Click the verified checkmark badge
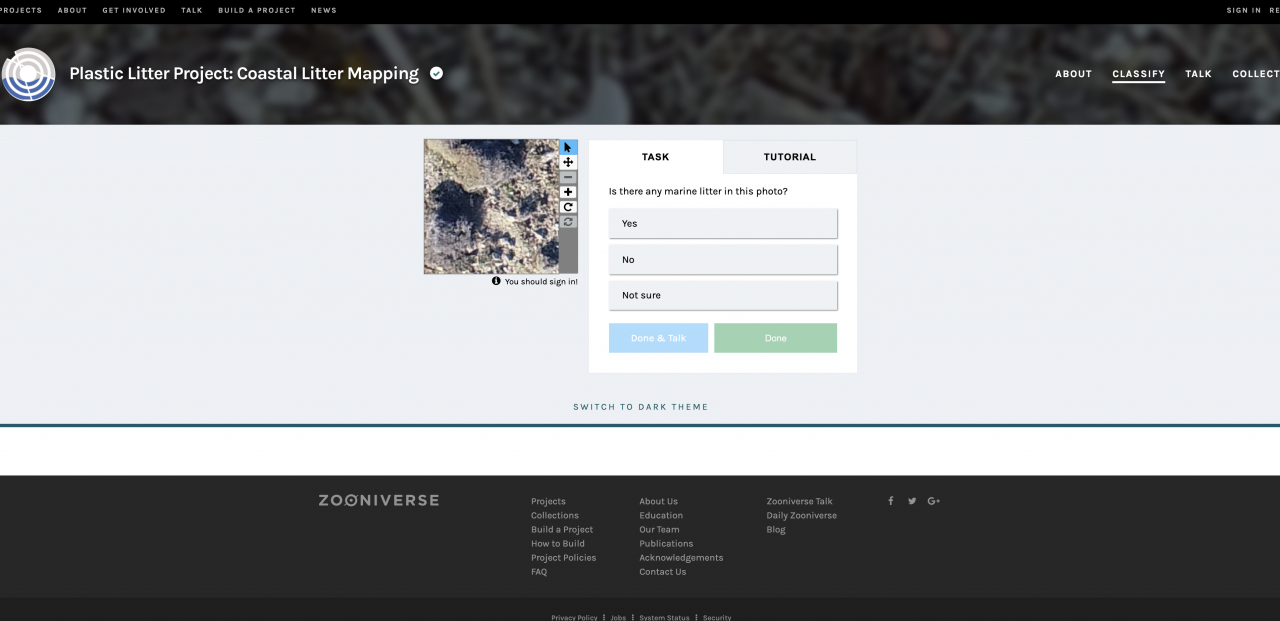The width and height of the screenshot is (1280, 621). click(x=436, y=73)
